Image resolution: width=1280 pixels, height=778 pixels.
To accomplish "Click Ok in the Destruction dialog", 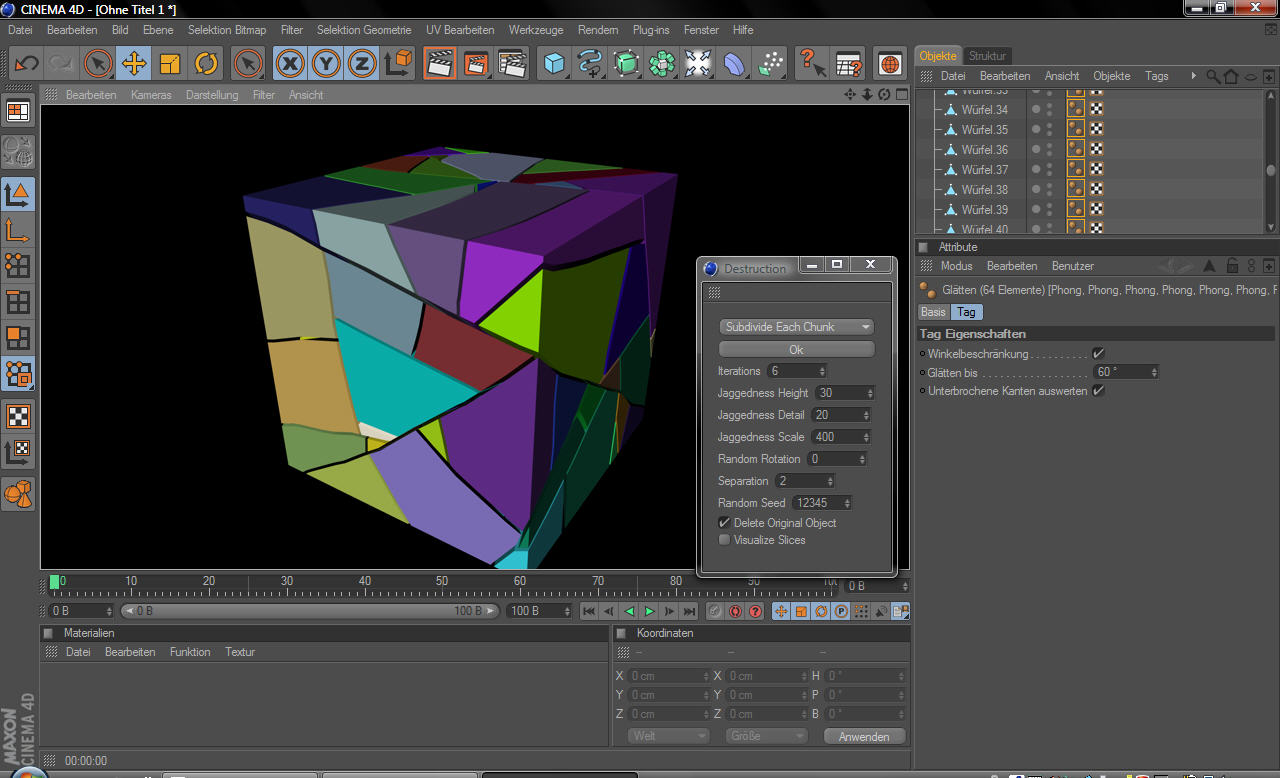I will click(796, 350).
